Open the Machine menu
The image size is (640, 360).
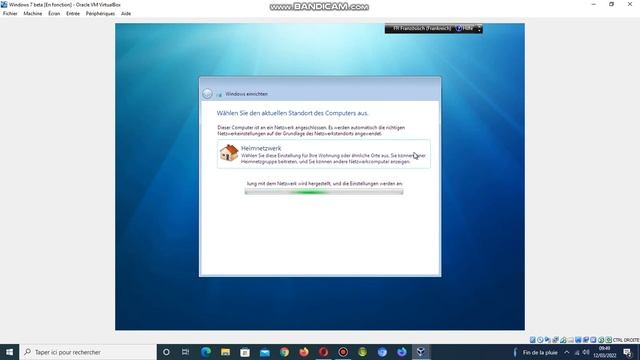[33, 13]
